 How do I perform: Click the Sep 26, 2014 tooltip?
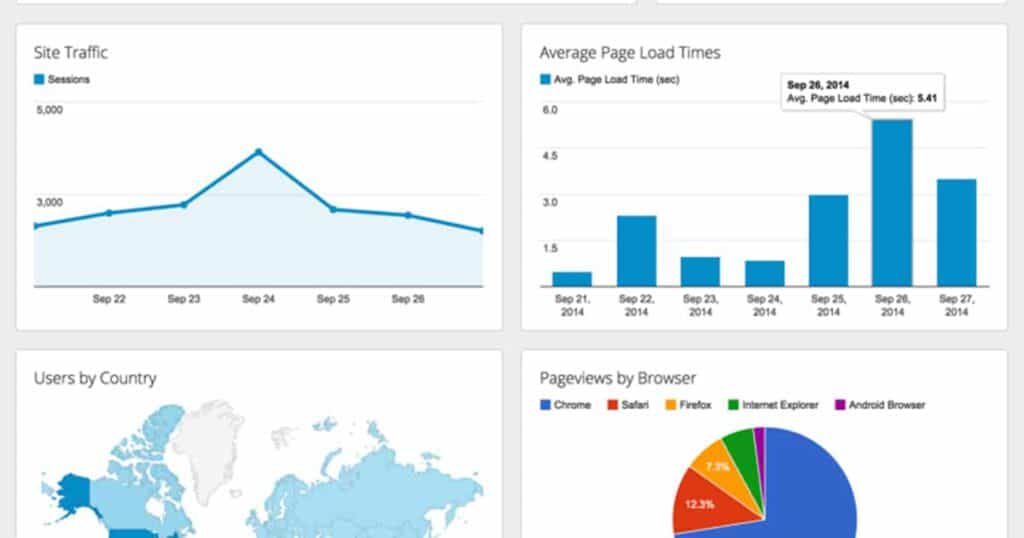point(862,92)
